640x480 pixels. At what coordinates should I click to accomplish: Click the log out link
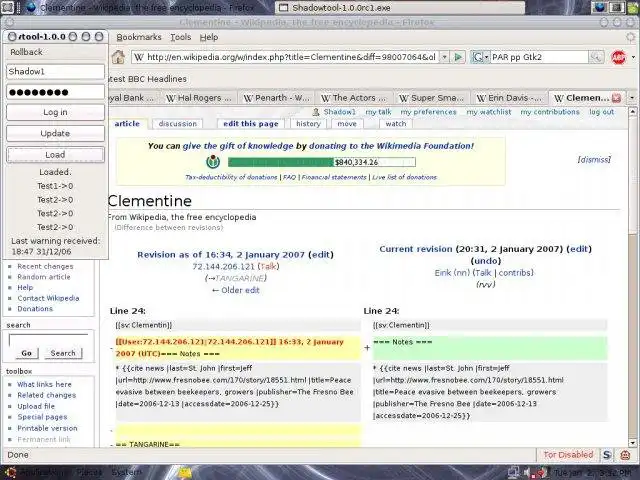click(601, 112)
